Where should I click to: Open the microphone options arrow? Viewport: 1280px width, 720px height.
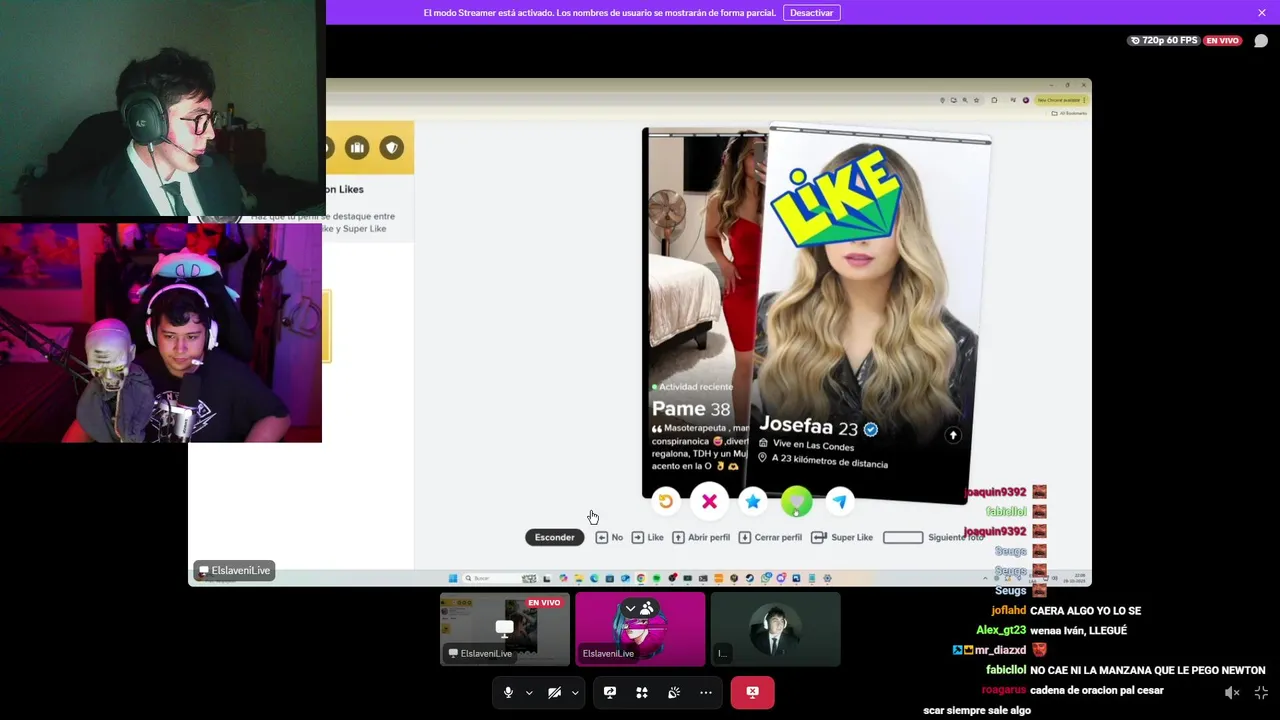coord(529,692)
